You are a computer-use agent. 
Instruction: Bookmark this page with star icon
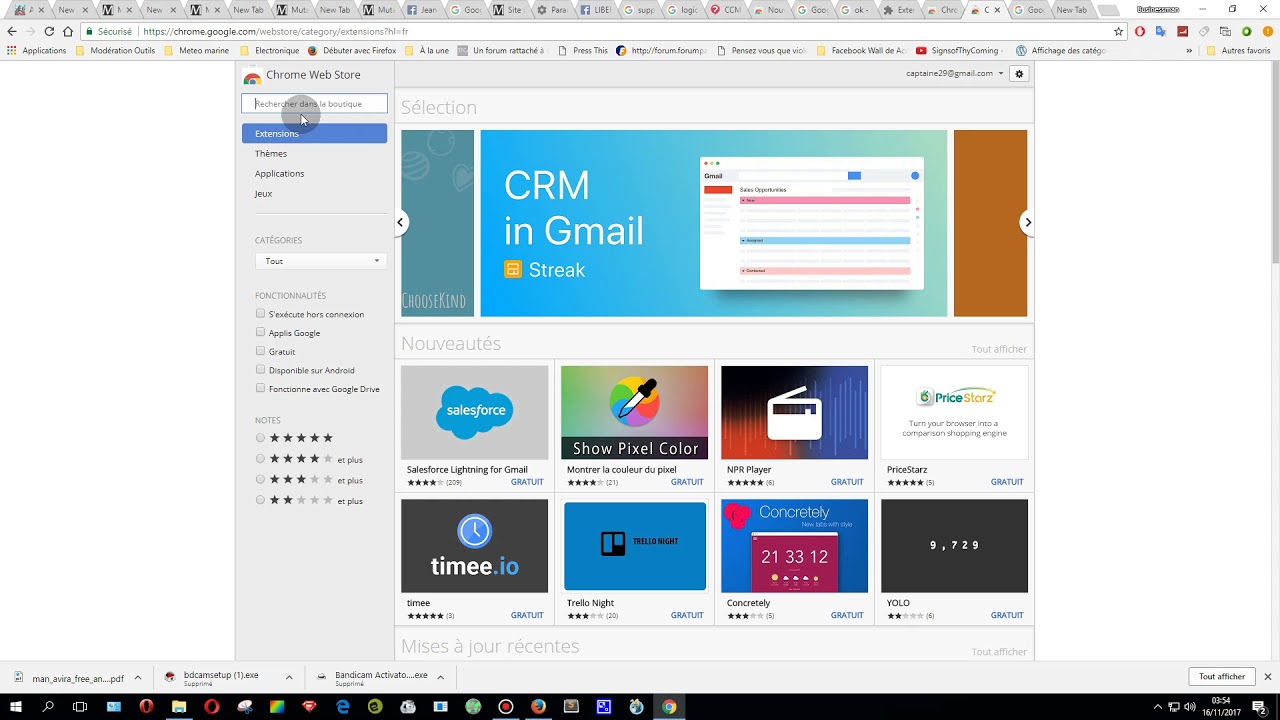point(1118,31)
